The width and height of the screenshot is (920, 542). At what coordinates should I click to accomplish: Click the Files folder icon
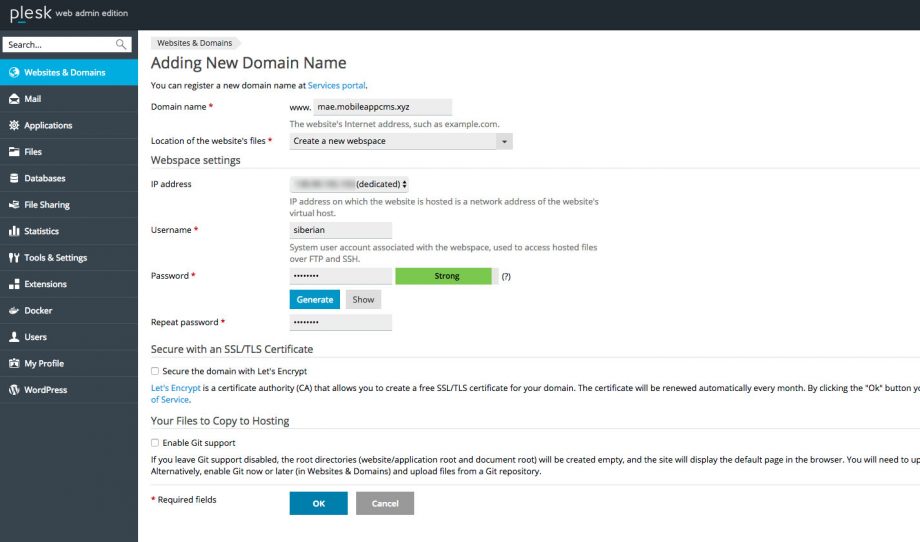pos(14,152)
